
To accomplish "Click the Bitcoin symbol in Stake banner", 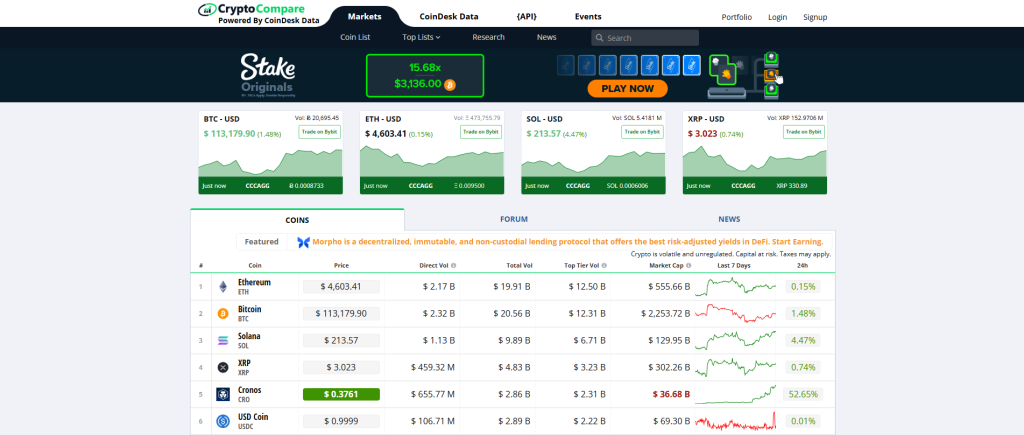I will (450, 84).
